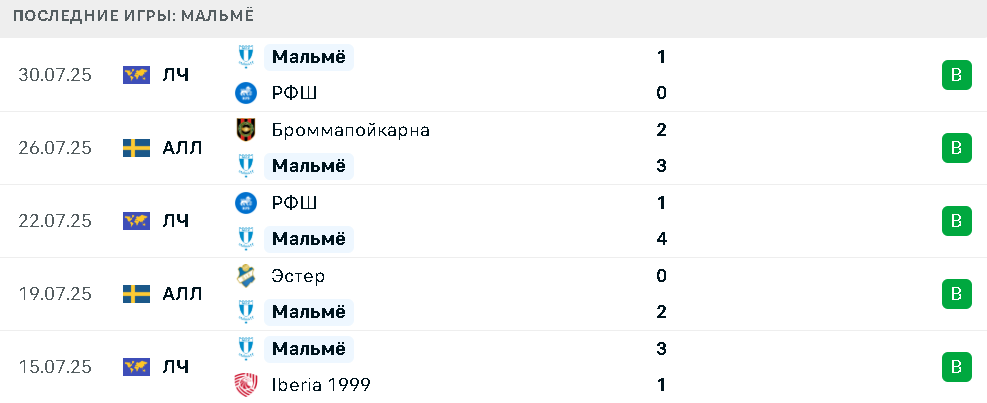This screenshot has width=987, height=403.
Task: Click the РФШ logo in 22.07.25 match
Action: 245,203
